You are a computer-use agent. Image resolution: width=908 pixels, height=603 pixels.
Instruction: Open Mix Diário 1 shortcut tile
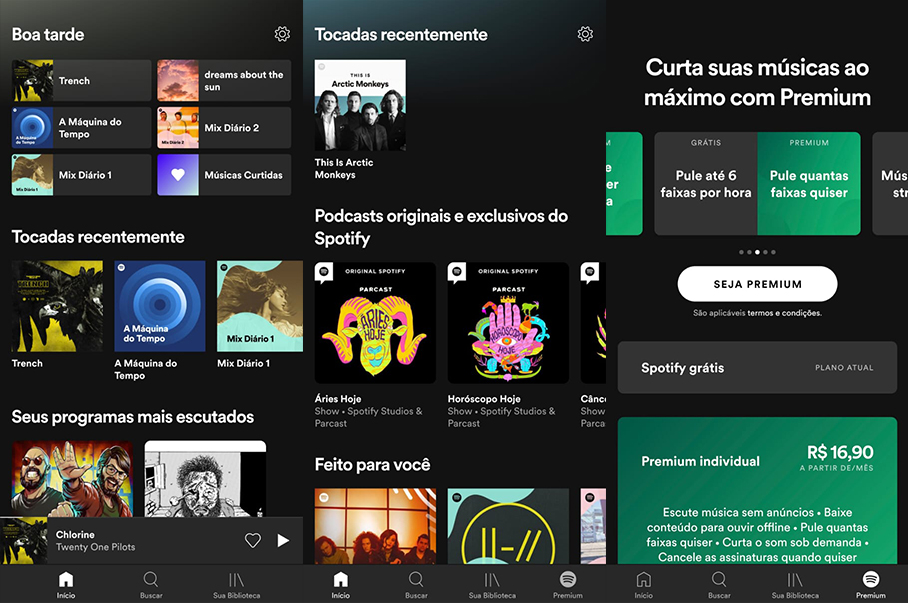81,174
